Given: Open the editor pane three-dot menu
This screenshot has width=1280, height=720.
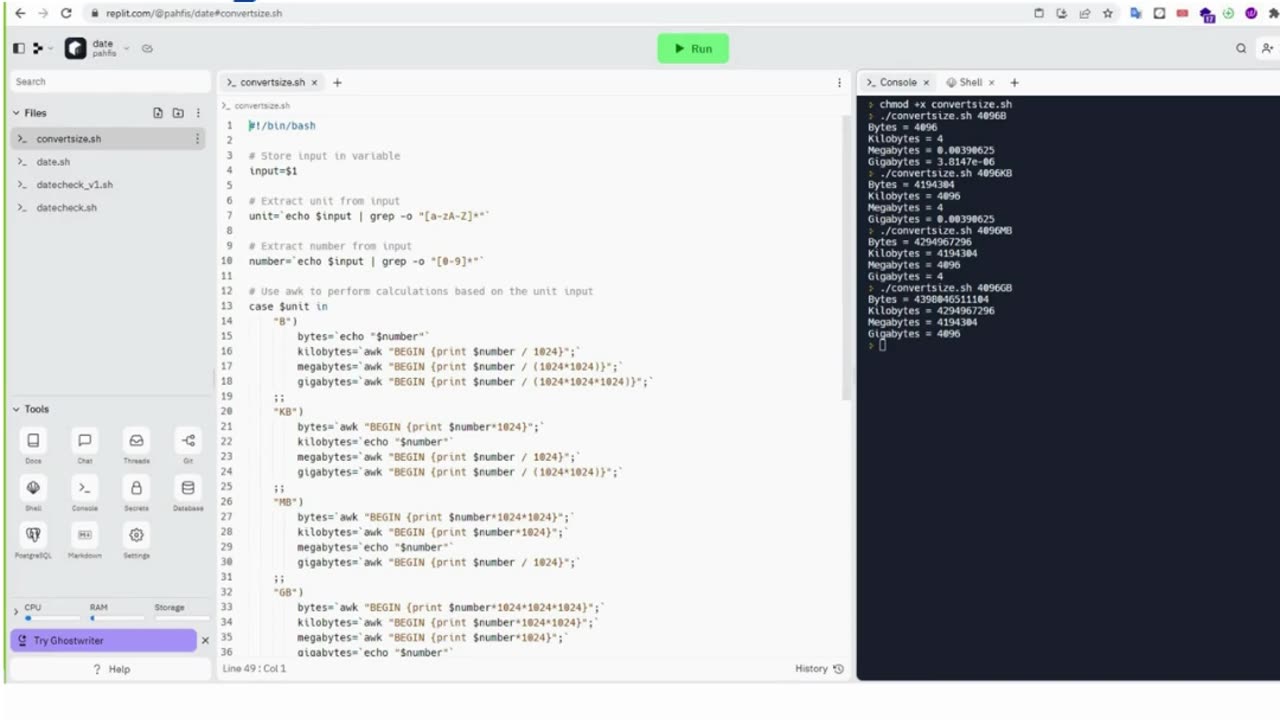Looking at the screenshot, I should pyautogui.click(x=839, y=82).
